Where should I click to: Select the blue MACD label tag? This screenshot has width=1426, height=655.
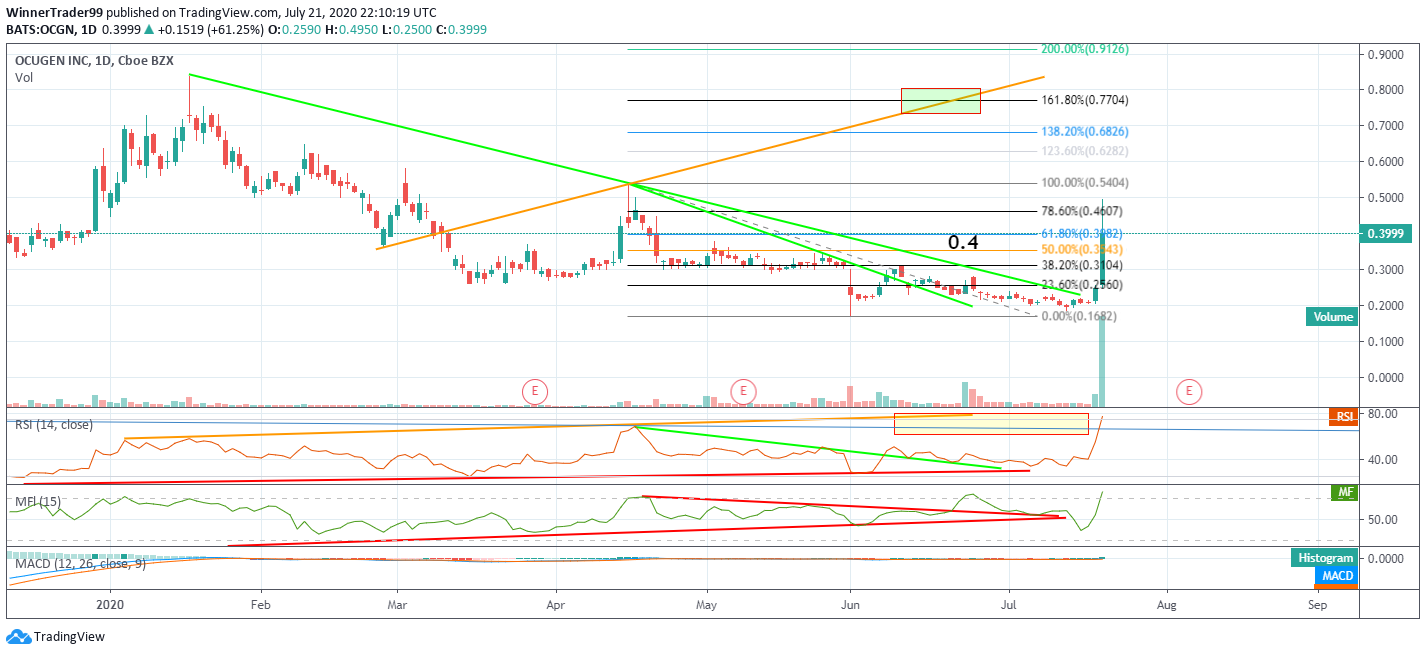(1338, 576)
